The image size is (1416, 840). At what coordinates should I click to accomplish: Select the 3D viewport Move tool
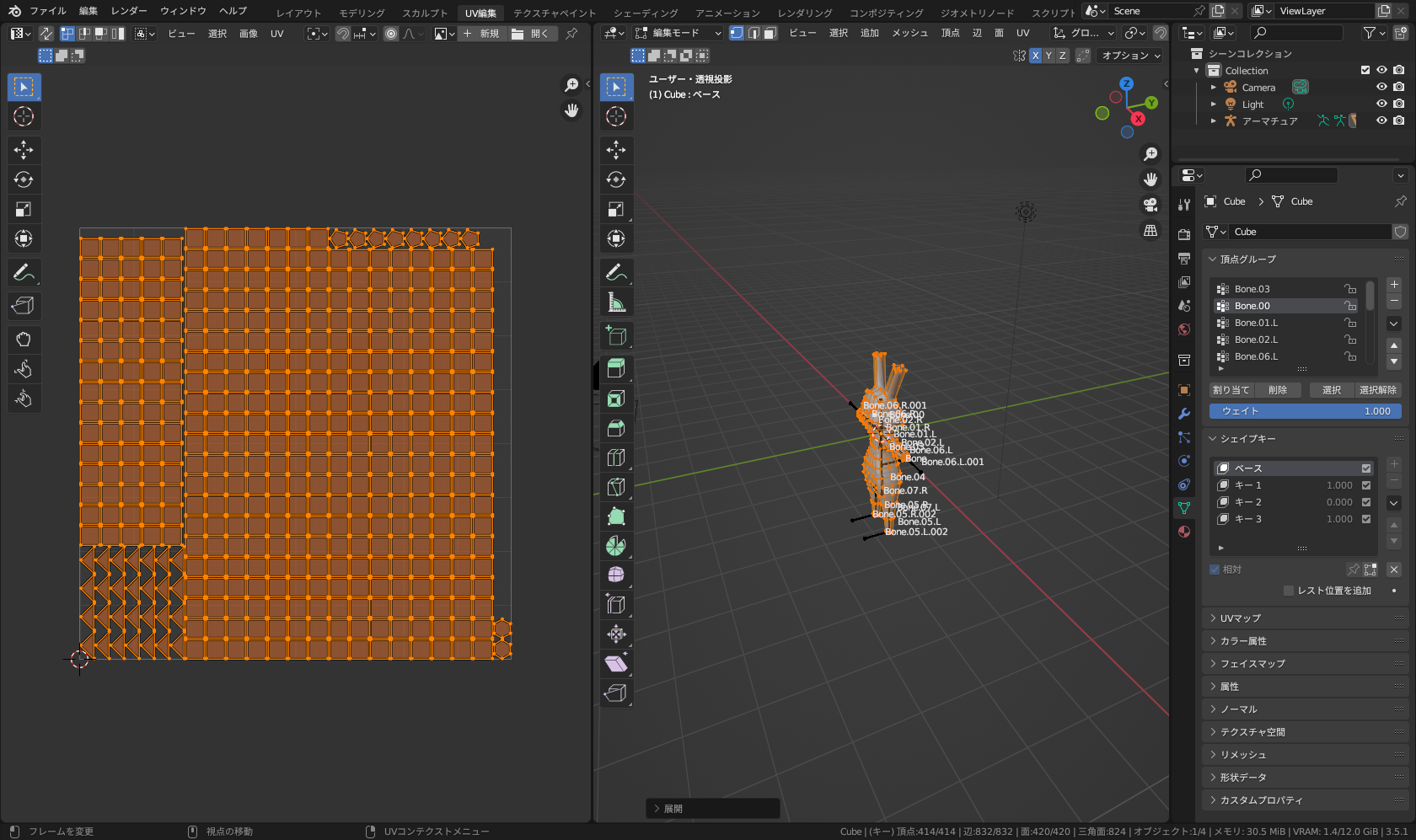coord(616,150)
